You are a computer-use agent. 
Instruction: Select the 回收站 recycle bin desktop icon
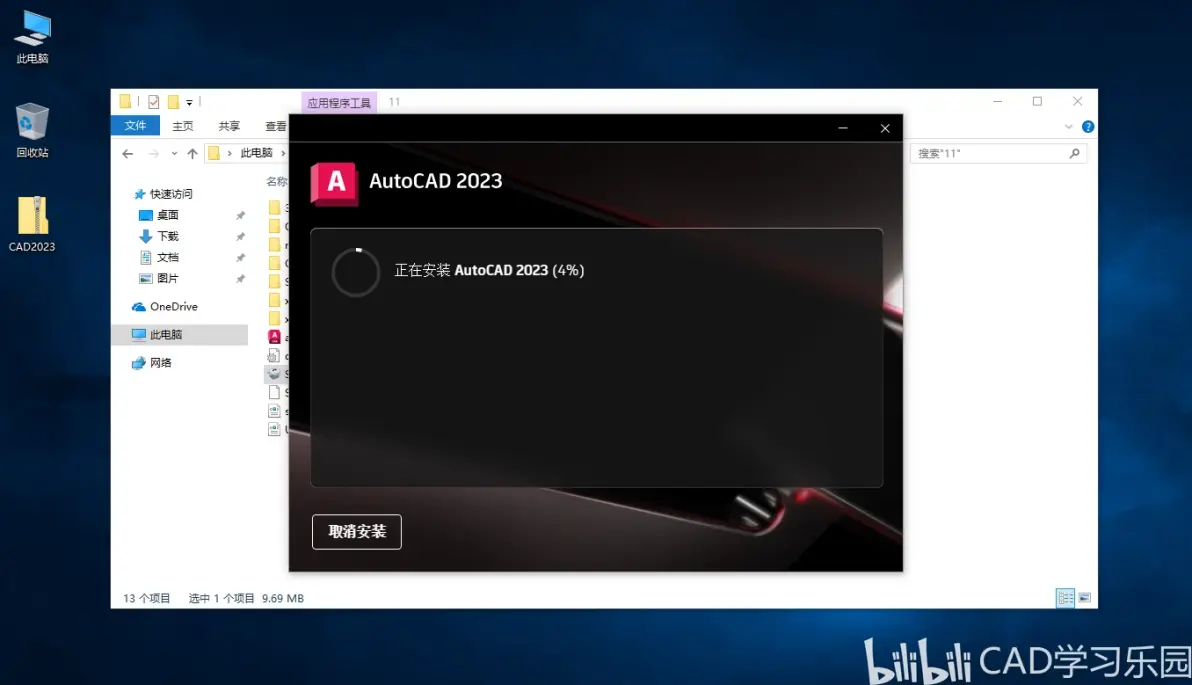(32, 131)
